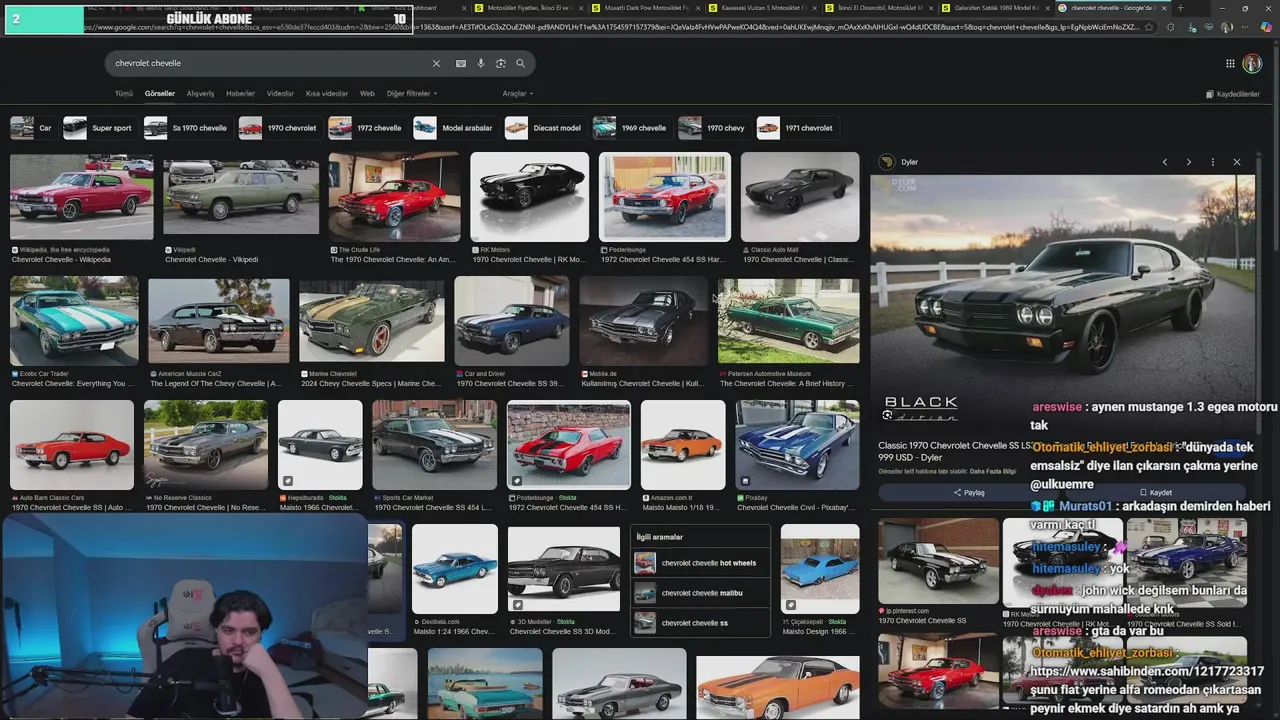1280x720 pixels.
Task: Select the Super sport filter chip
Action: (98, 128)
